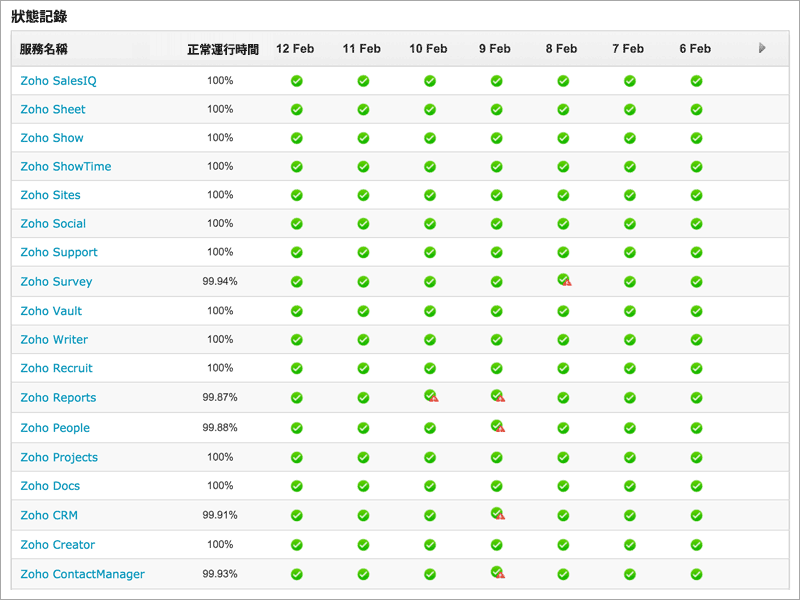Click the 99.94% uptime value for Zoho Survey
The image size is (800, 600).
point(220,281)
